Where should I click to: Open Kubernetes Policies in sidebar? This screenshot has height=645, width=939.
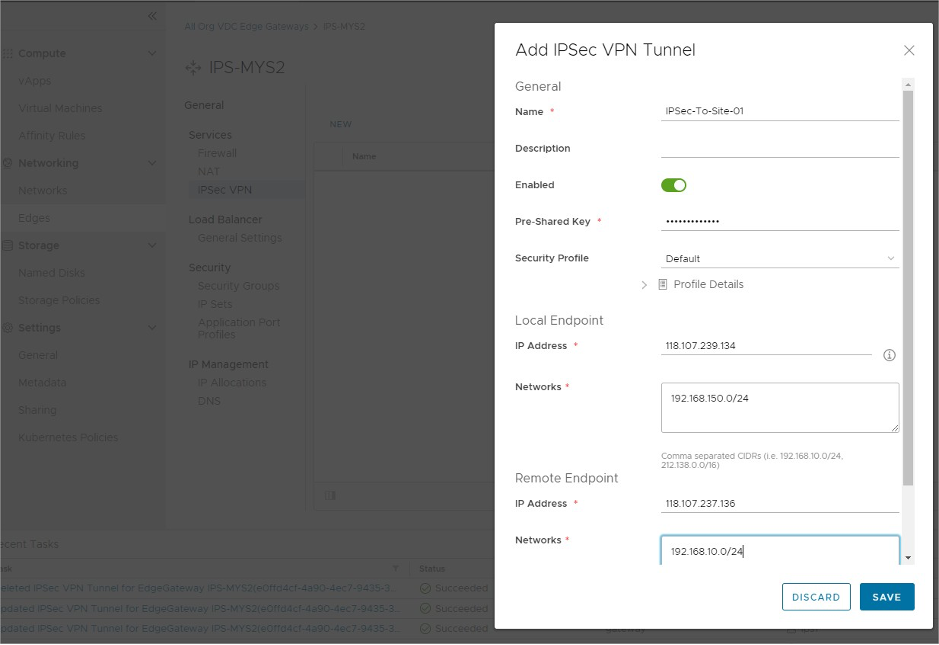pos(68,438)
